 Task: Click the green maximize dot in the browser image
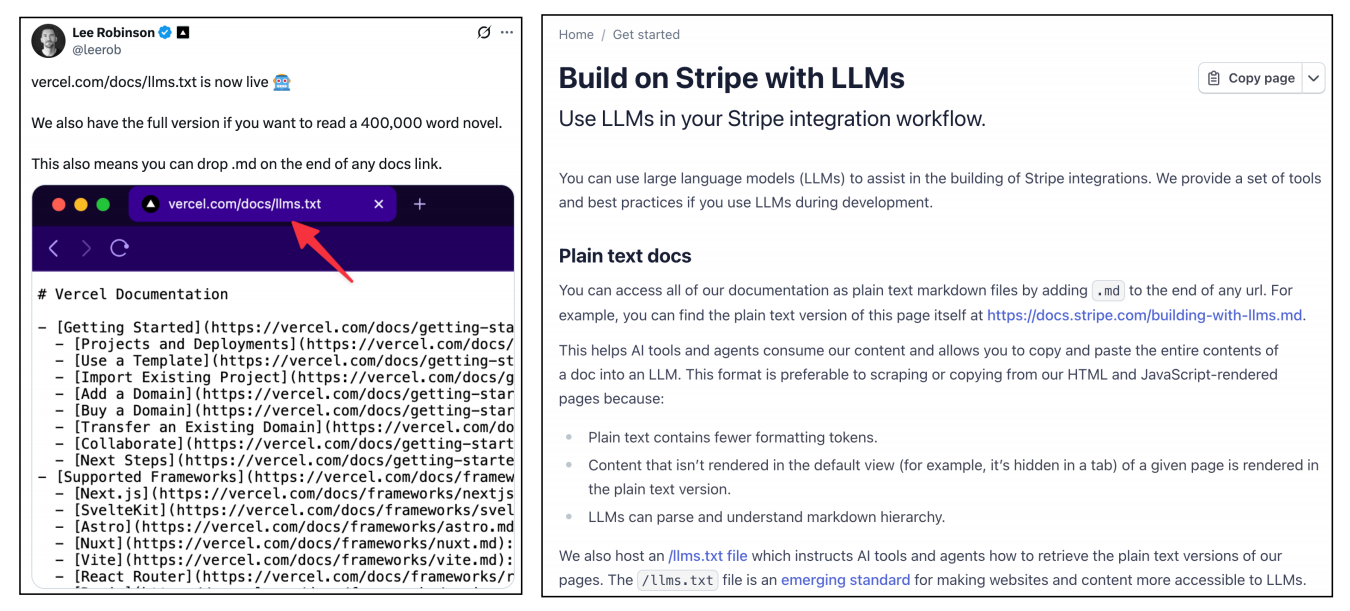pos(103,204)
